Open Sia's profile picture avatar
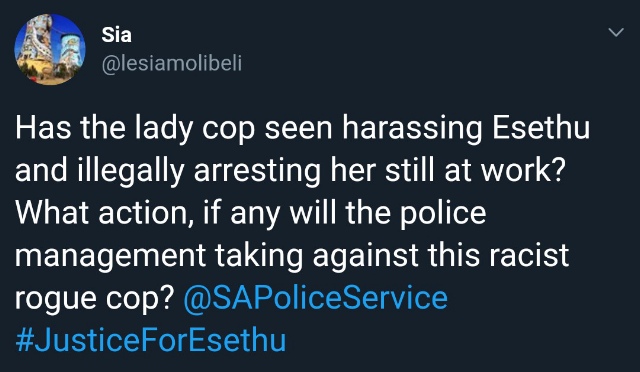The height and width of the screenshot is (372, 640). point(50,49)
